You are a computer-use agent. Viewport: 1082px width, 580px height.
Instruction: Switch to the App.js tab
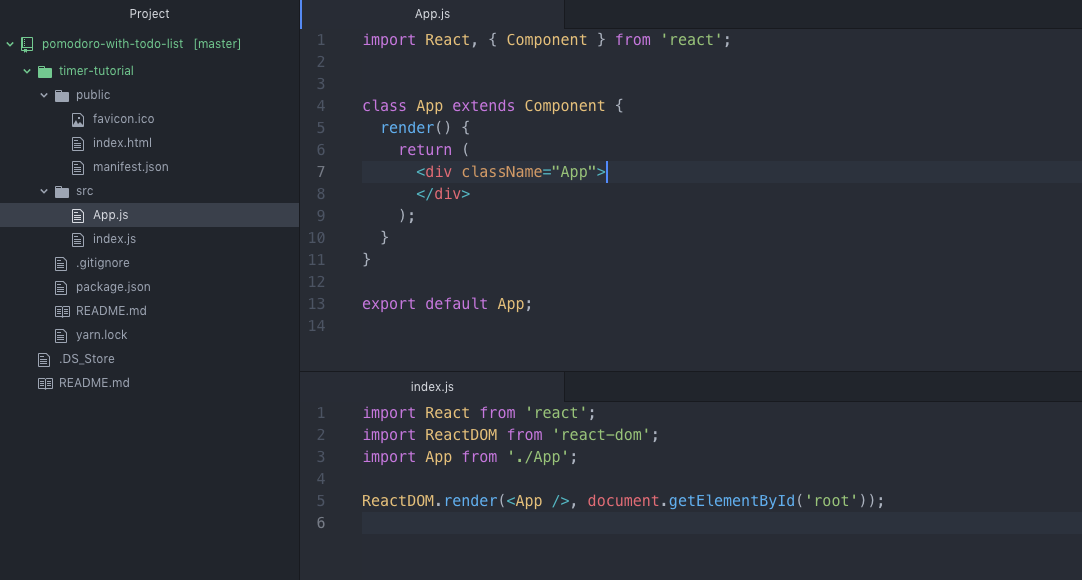432,13
